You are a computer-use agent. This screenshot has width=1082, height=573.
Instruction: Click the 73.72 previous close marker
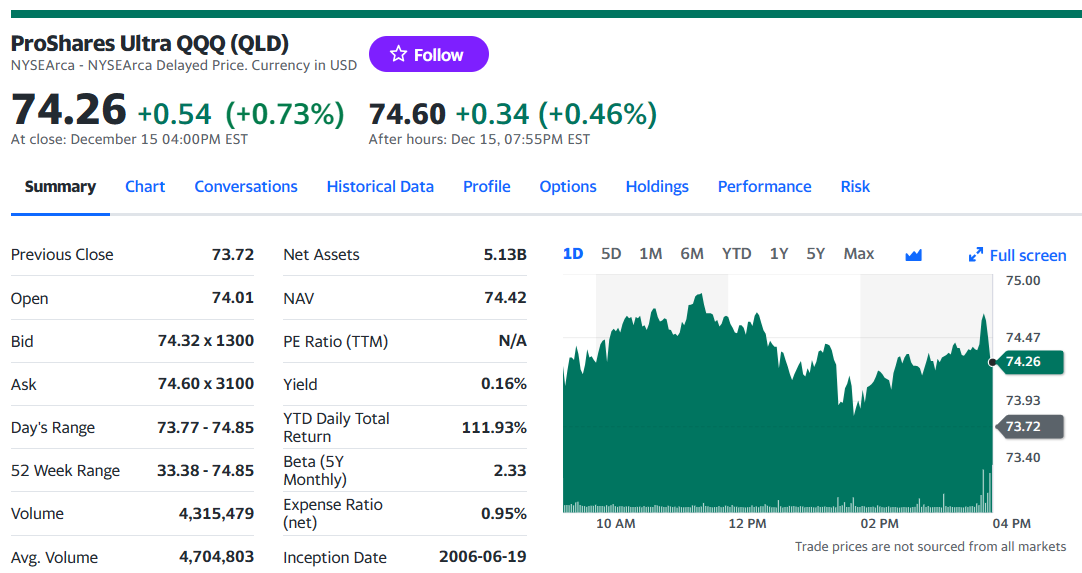tap(1029, 427)
